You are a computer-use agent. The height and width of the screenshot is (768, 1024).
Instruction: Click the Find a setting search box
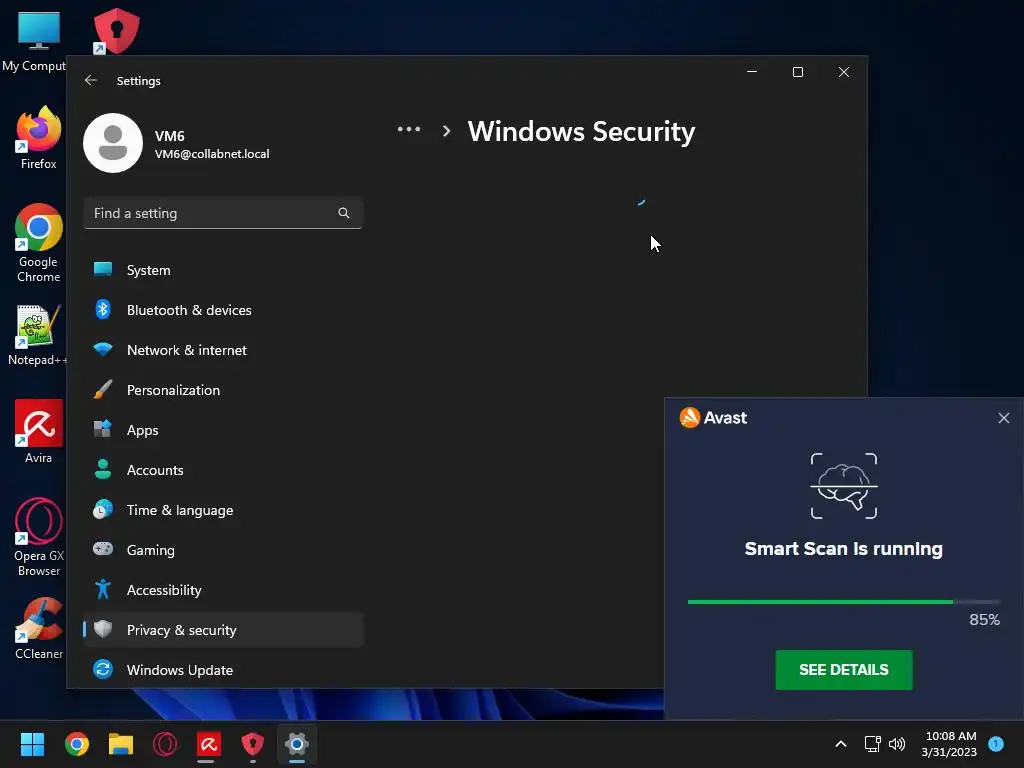(223, 213)
